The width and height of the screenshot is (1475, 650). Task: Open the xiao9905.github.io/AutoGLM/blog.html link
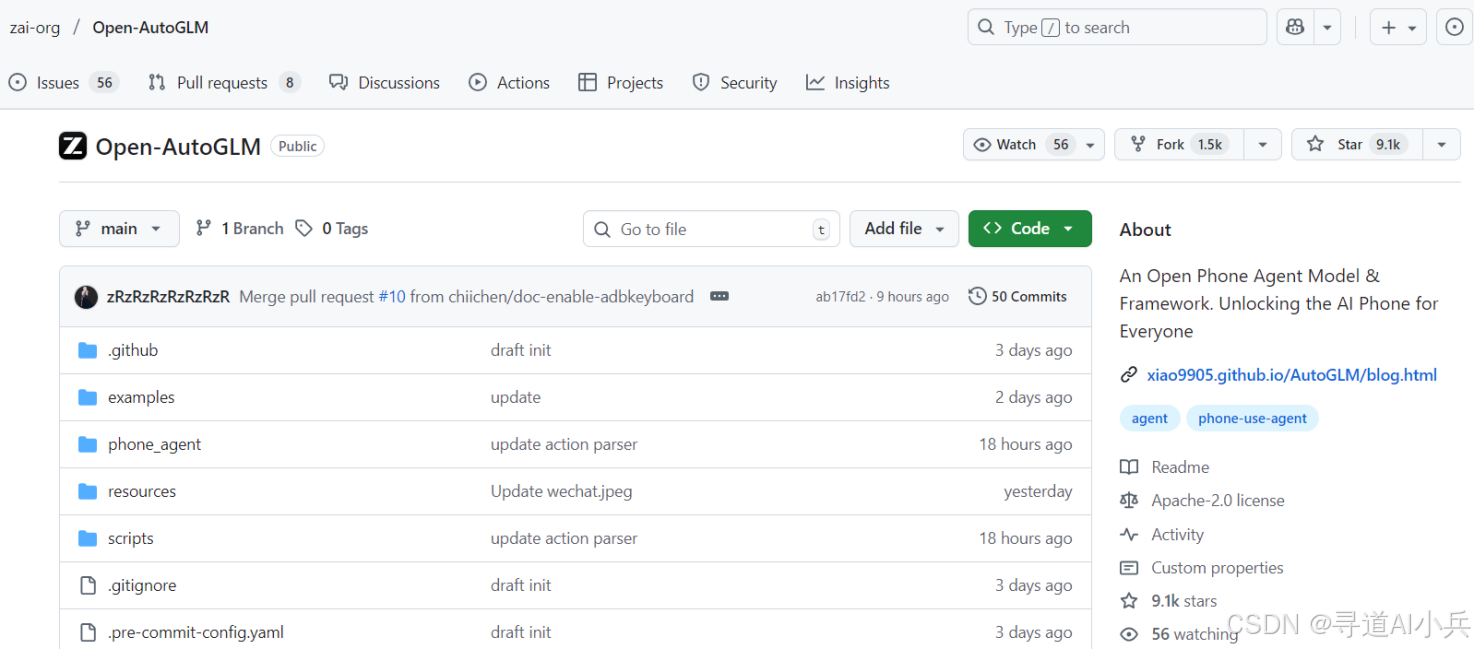click(x=1292, y=375)
